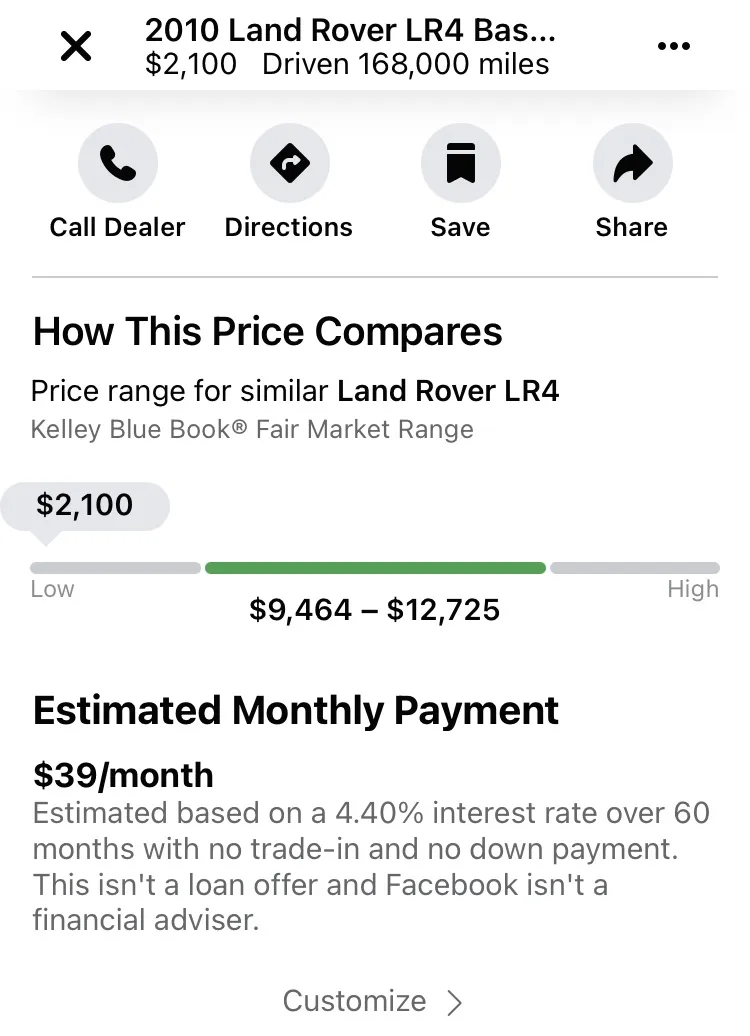
Task: Close the listing with the X icon
Action: pyautogui.click(x=76, y=47)
